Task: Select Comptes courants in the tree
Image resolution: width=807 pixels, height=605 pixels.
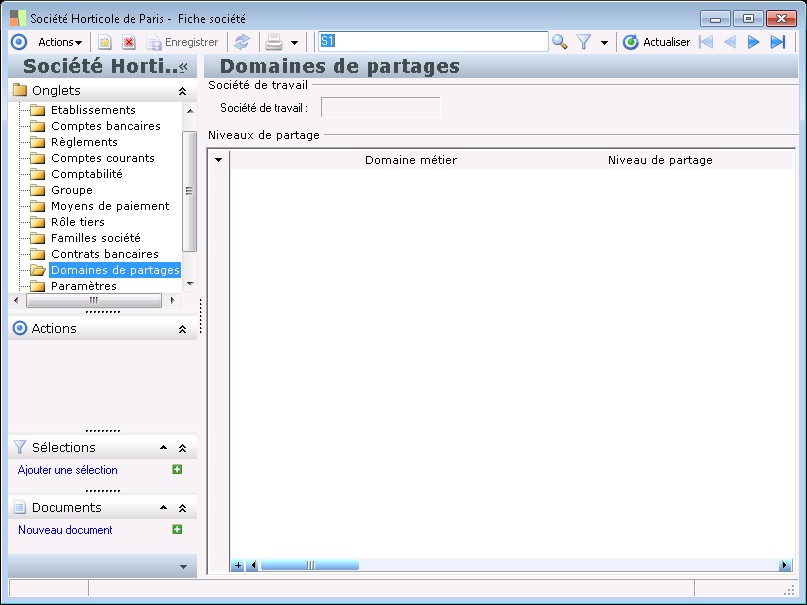Action: pos(102,158)
